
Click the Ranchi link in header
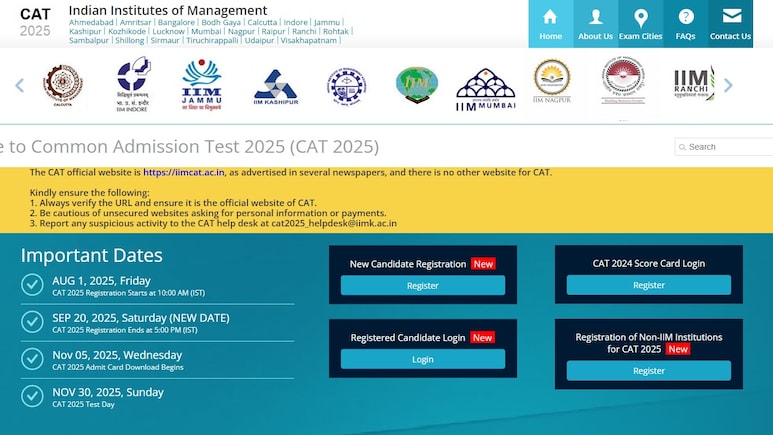[x=304, y=31]
